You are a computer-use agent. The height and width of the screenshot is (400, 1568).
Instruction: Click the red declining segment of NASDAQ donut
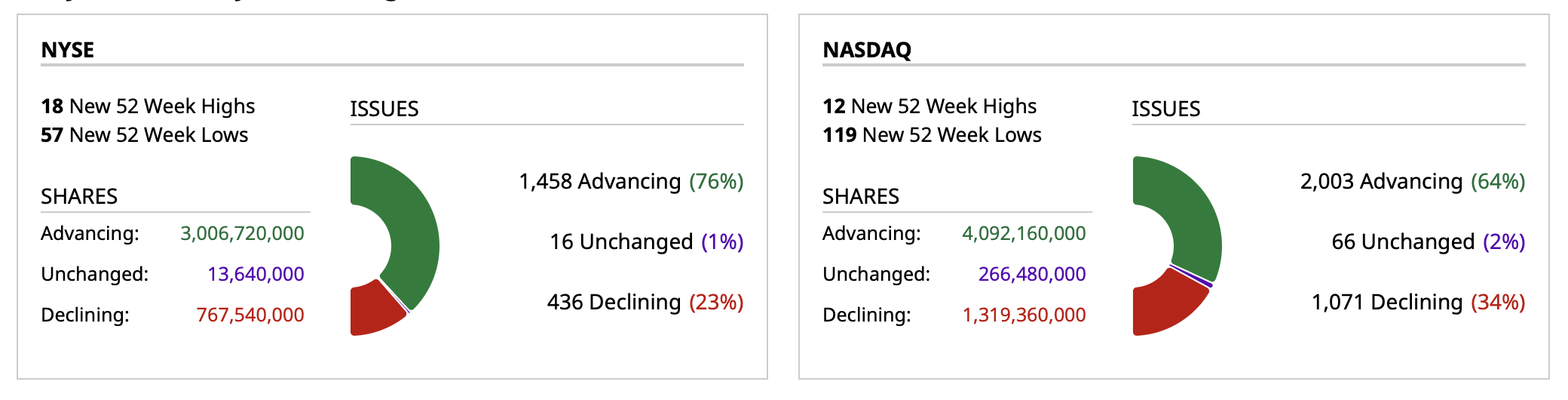click(1165, 306)
